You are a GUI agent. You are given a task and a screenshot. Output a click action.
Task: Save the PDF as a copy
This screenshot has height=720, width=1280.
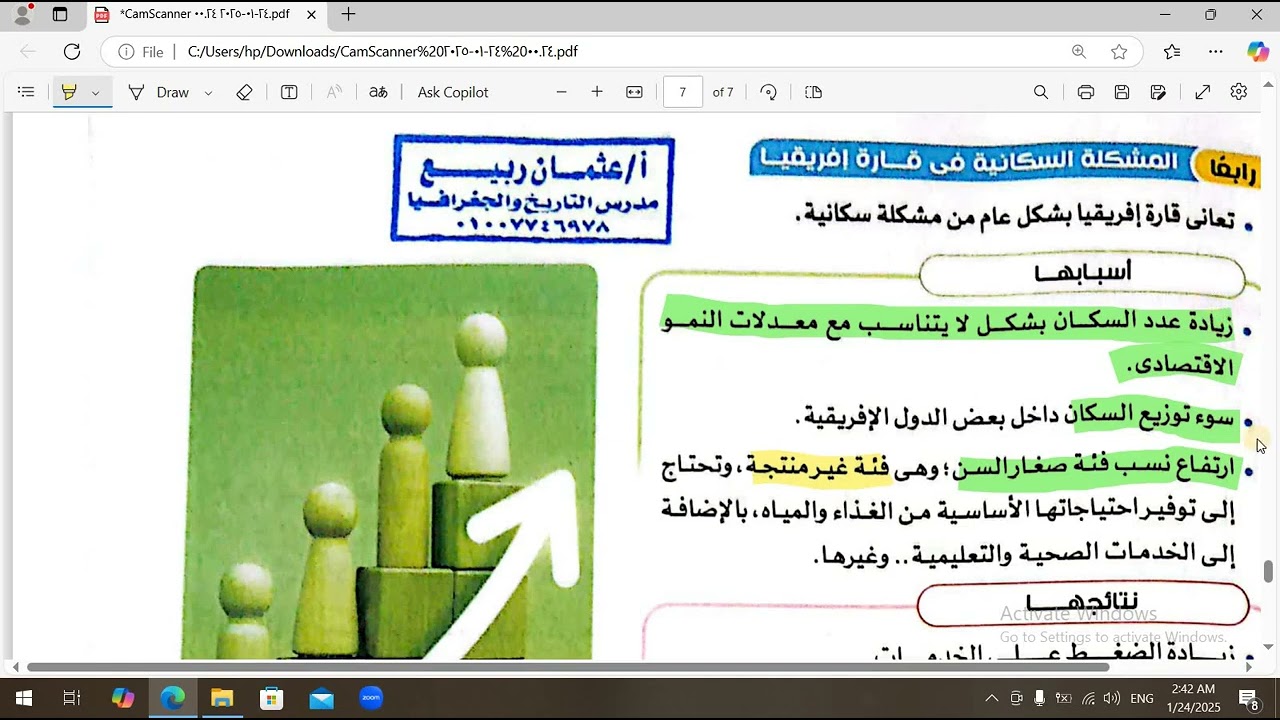coord(1158,92)
